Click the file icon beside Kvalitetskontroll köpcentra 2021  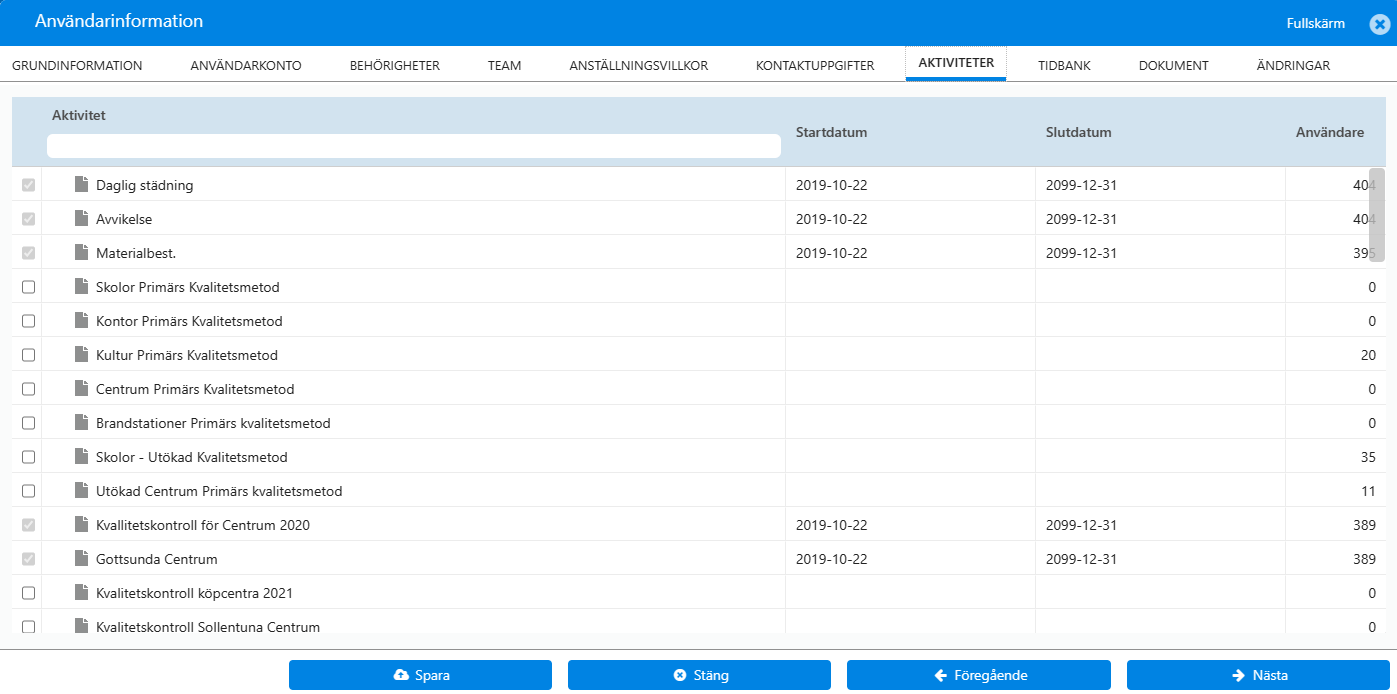[x=82, y=592]
